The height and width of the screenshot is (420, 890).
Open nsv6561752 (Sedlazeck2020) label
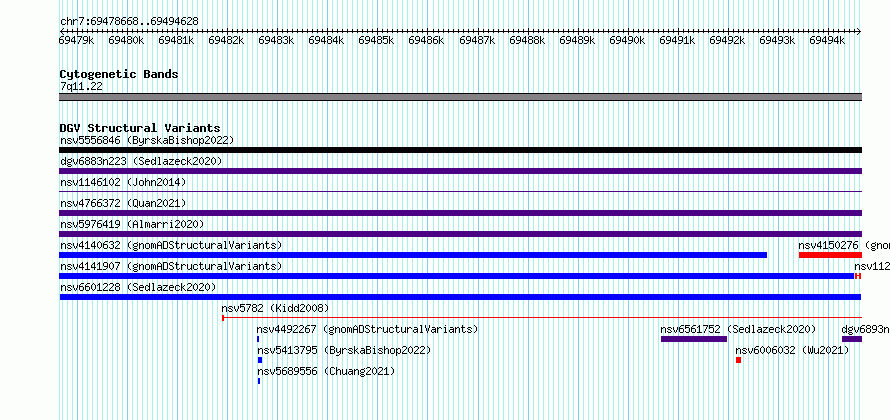tap(738, 329)
